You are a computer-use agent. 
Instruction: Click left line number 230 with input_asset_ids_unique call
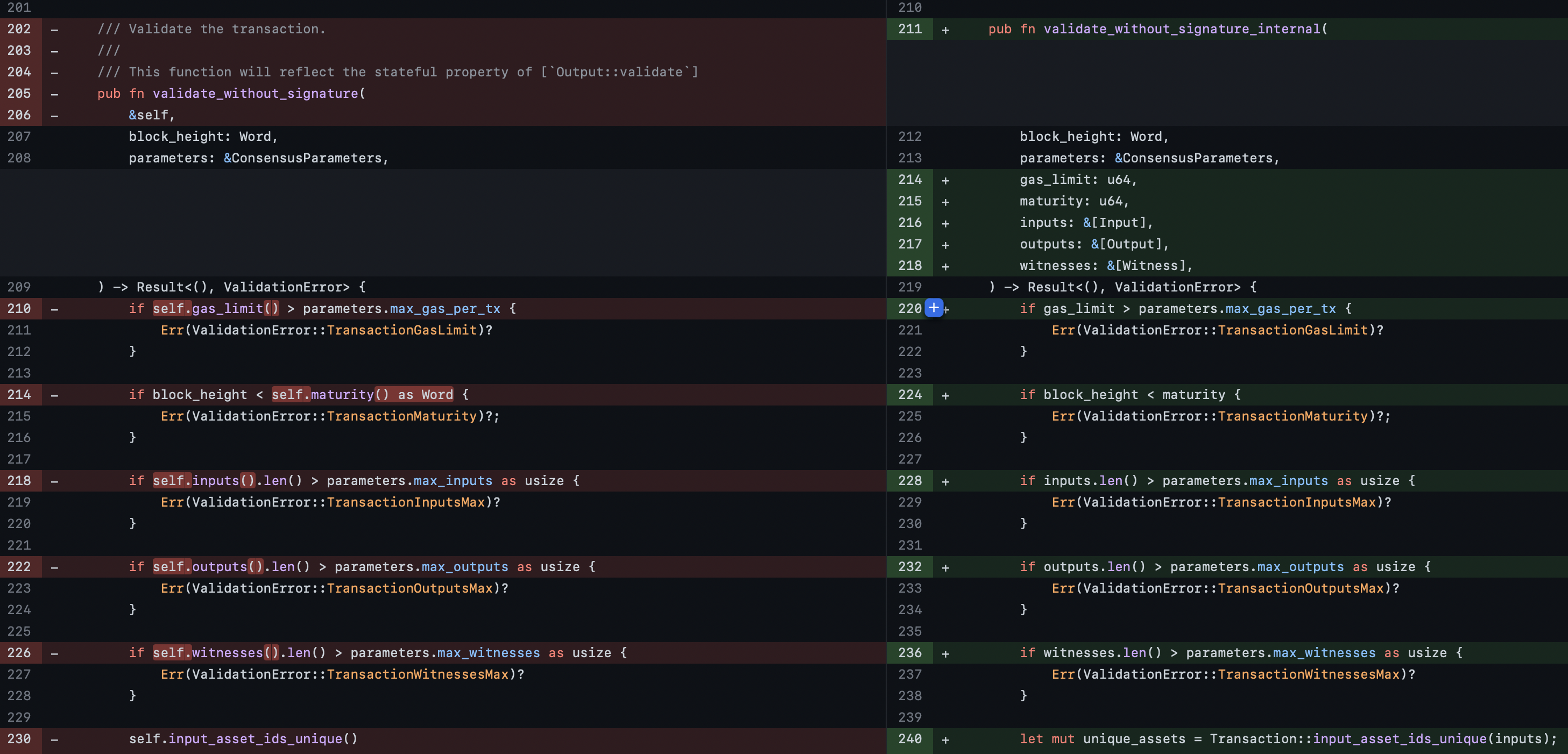point(19,739)
